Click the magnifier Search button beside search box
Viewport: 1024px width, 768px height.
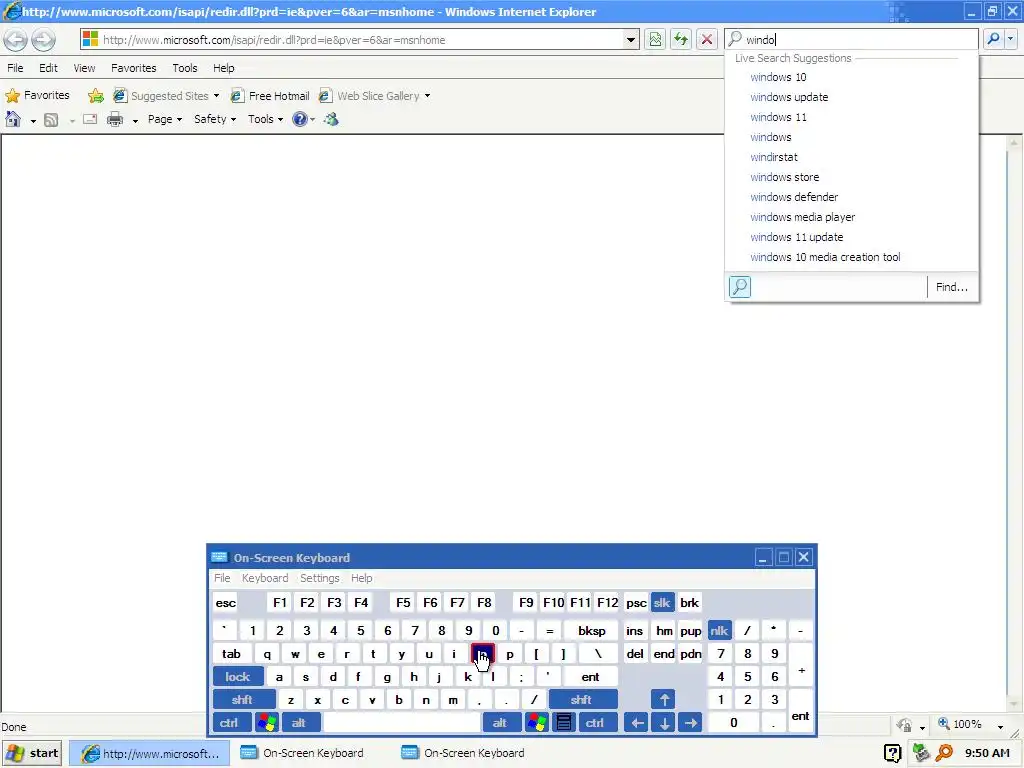pyautogui.click(x=993, y=39)
